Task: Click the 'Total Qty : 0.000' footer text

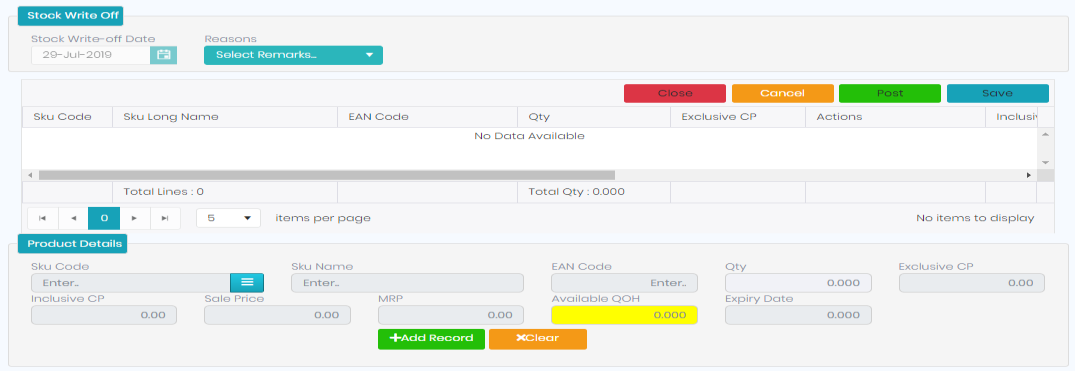Action: [x=577, y=192]
